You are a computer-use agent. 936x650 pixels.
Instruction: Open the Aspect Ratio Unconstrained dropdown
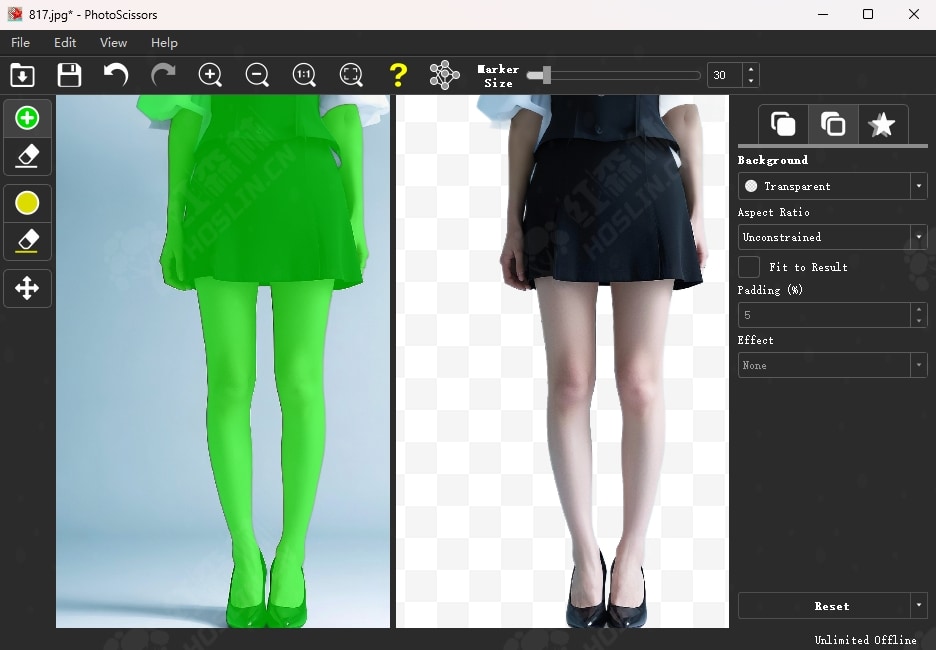point(918,237)
